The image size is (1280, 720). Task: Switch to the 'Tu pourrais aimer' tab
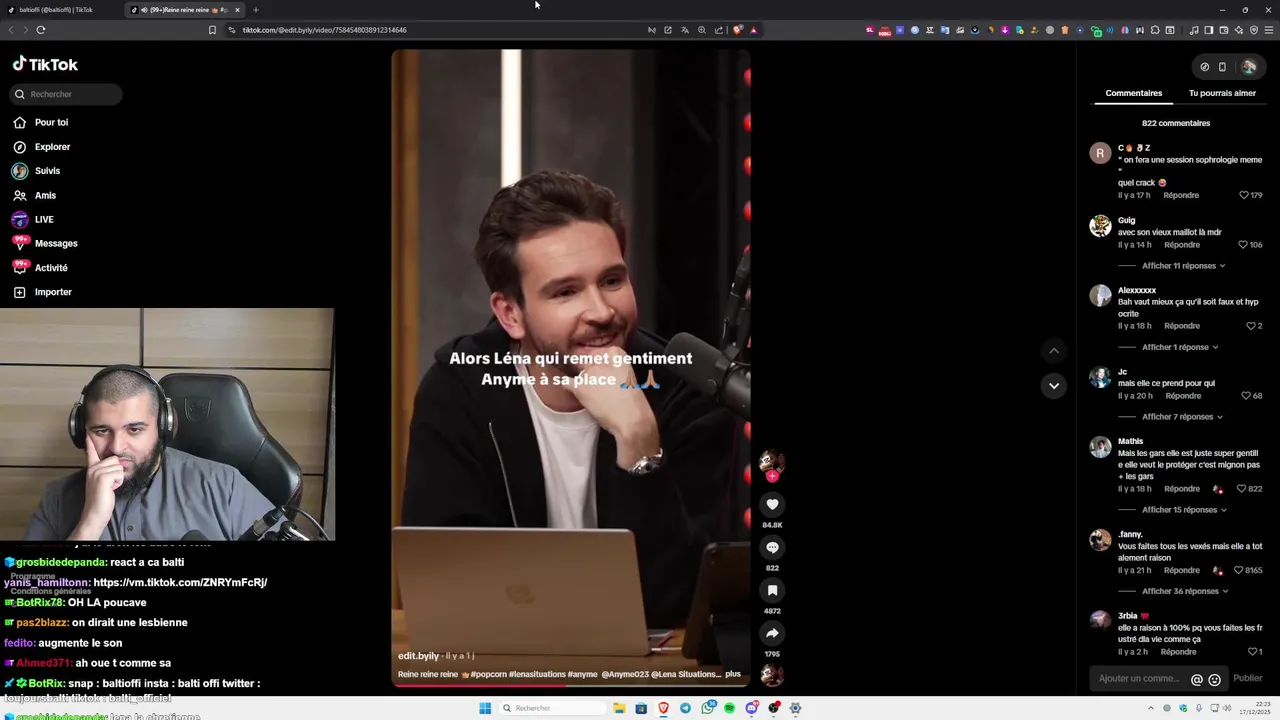(1222, 93)
